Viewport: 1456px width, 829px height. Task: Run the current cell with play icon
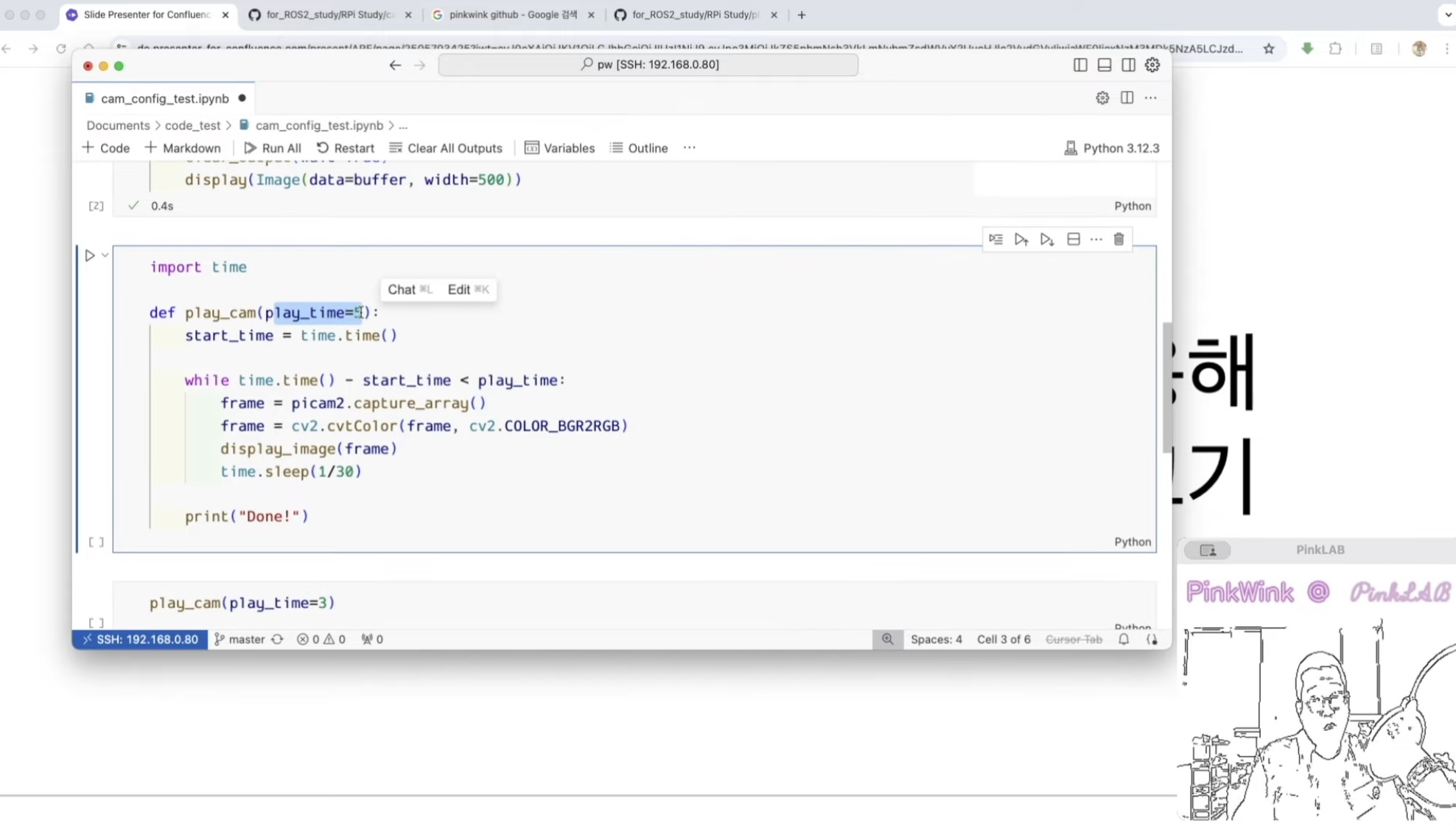[90, 256]
